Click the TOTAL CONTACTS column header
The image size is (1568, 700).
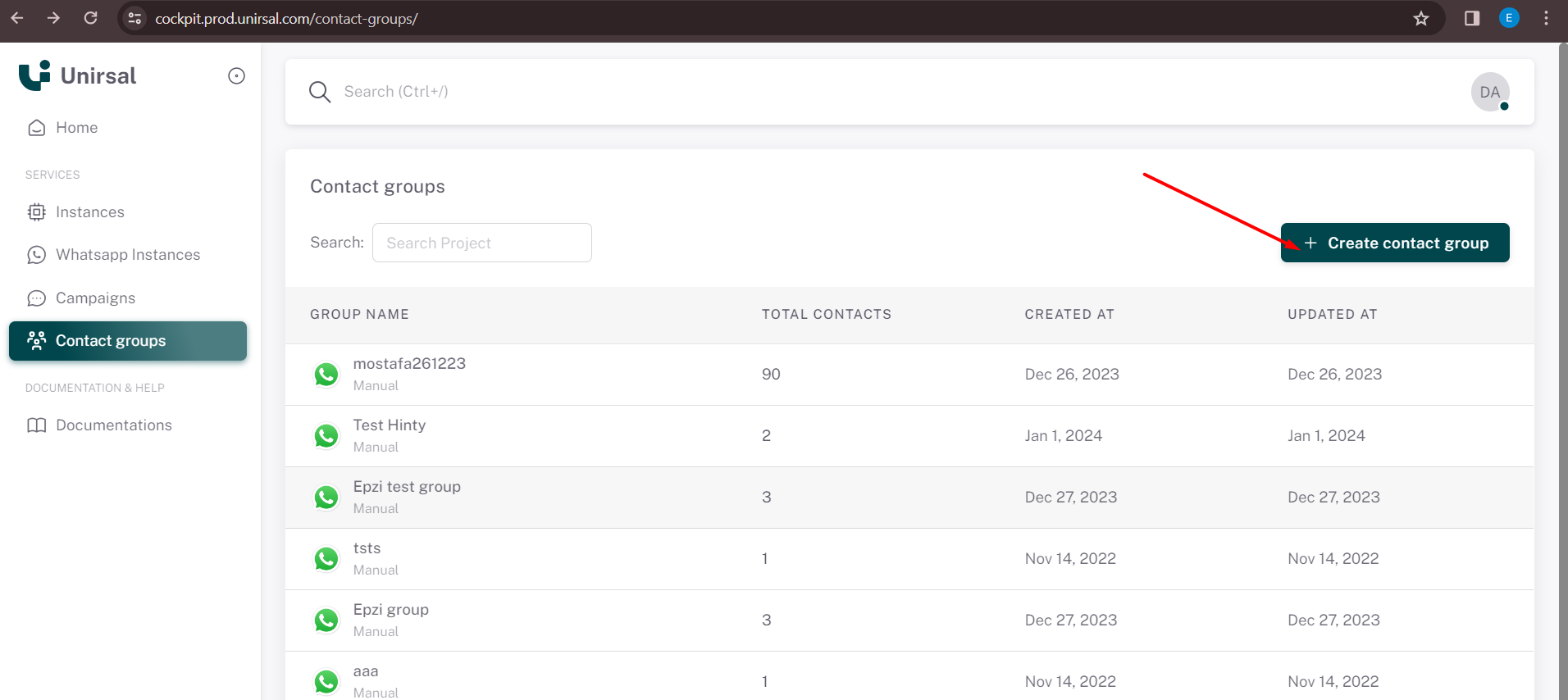(x=827, y=315)
